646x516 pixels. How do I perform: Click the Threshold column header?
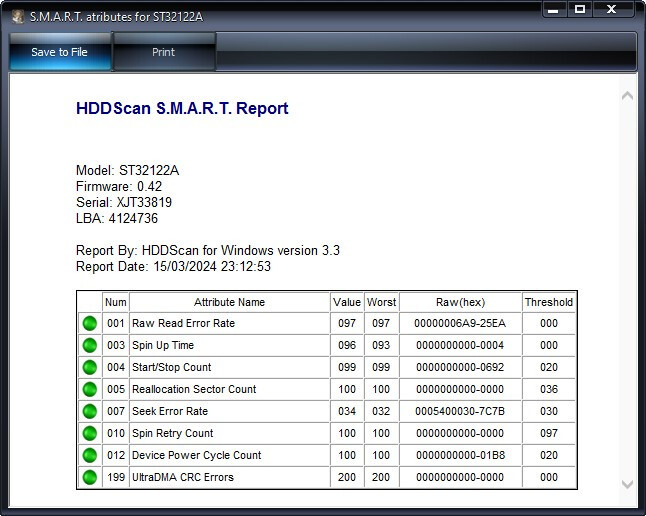(549, 302)
